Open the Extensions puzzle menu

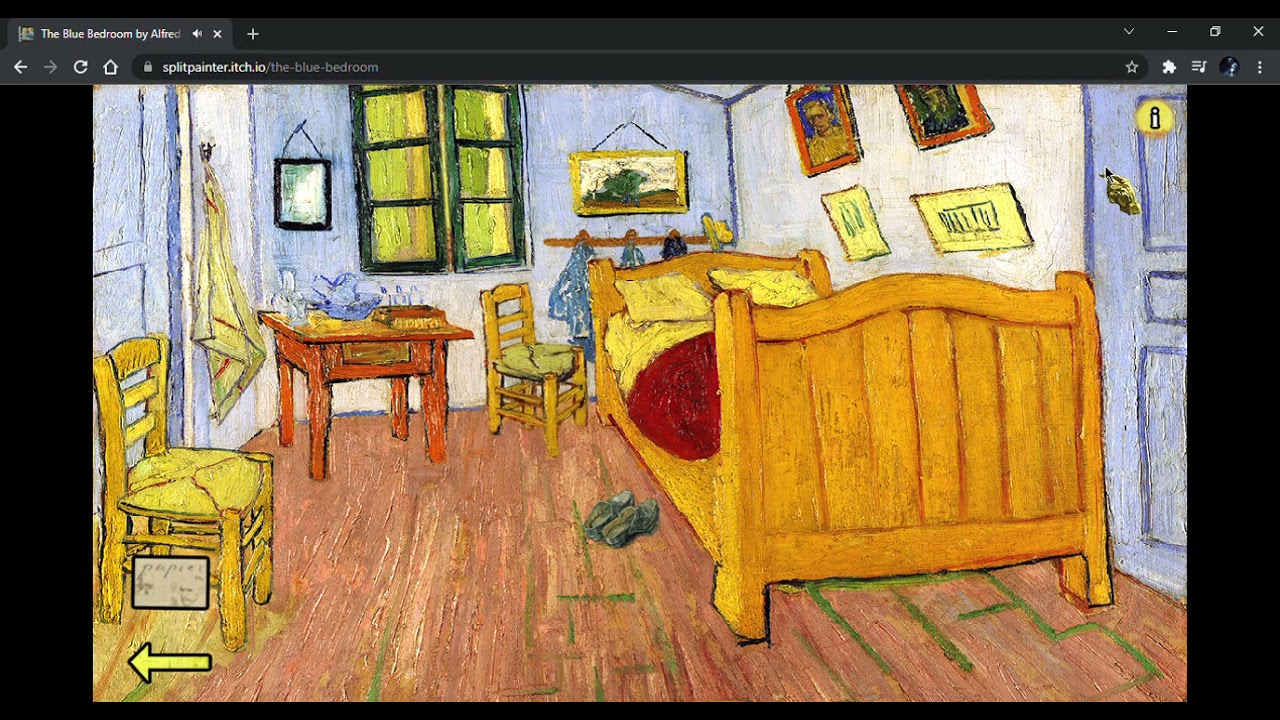pyautogui.click(x=1169, y=67)
